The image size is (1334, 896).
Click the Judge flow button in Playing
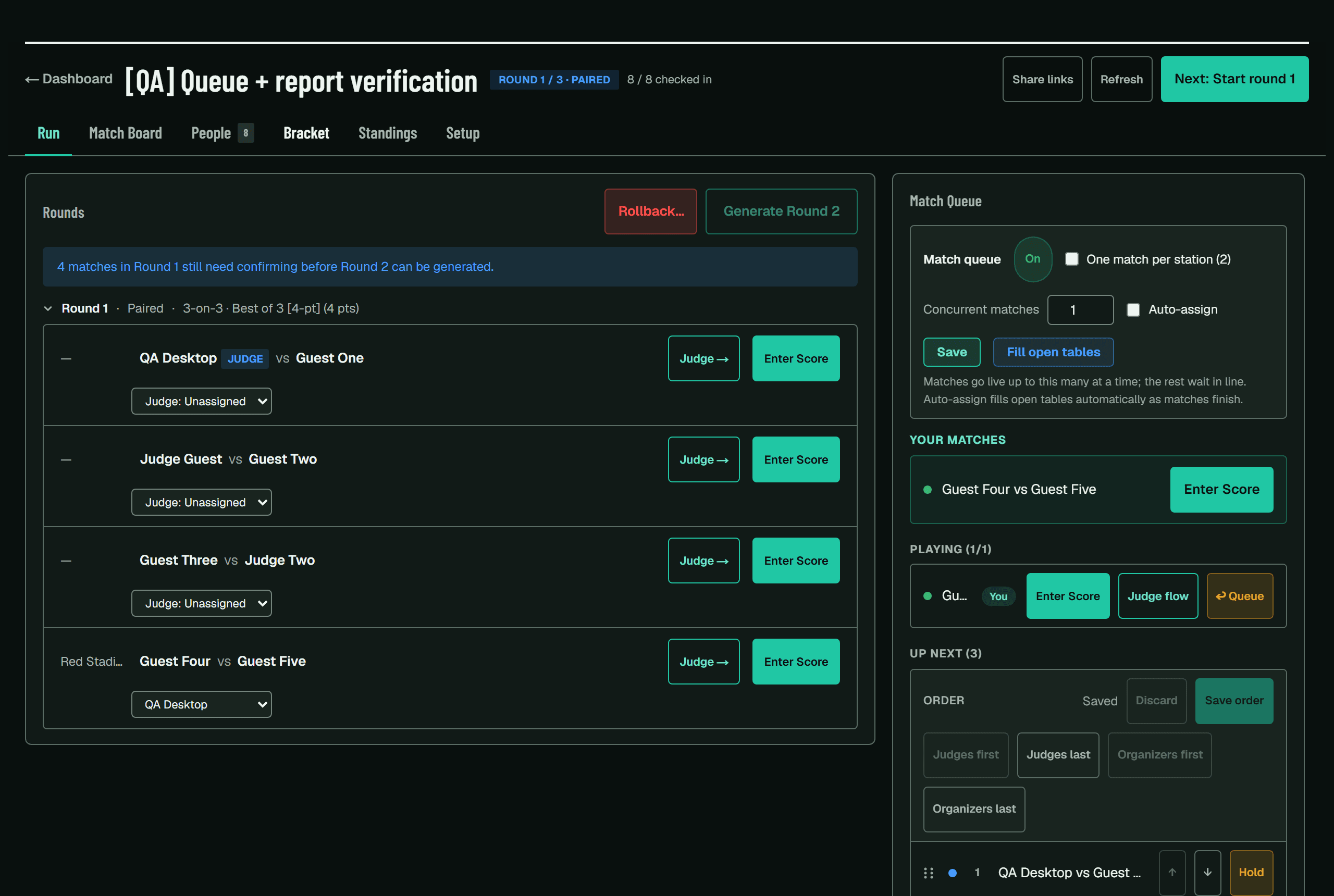coord(1158,596)
